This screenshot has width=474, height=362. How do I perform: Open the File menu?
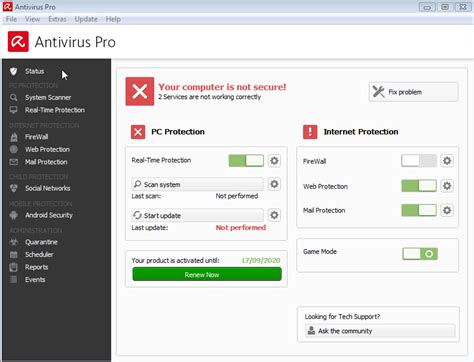[11, 19]
